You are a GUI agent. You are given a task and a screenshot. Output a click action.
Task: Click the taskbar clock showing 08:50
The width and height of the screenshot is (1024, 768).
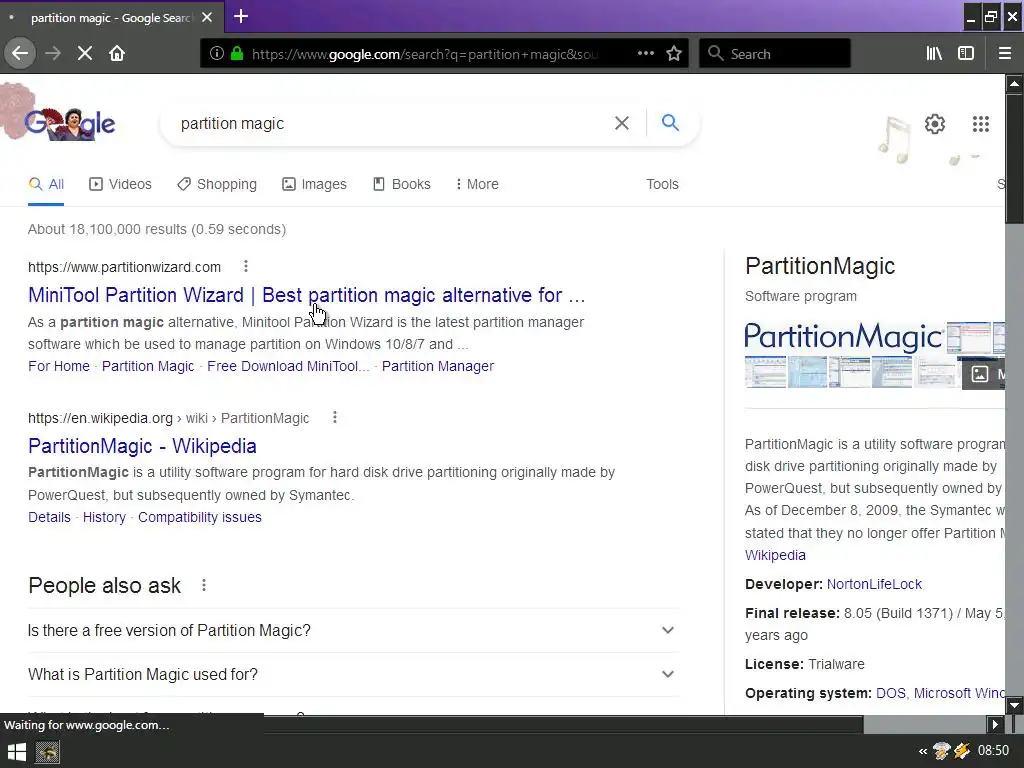(x=993, y=751)
